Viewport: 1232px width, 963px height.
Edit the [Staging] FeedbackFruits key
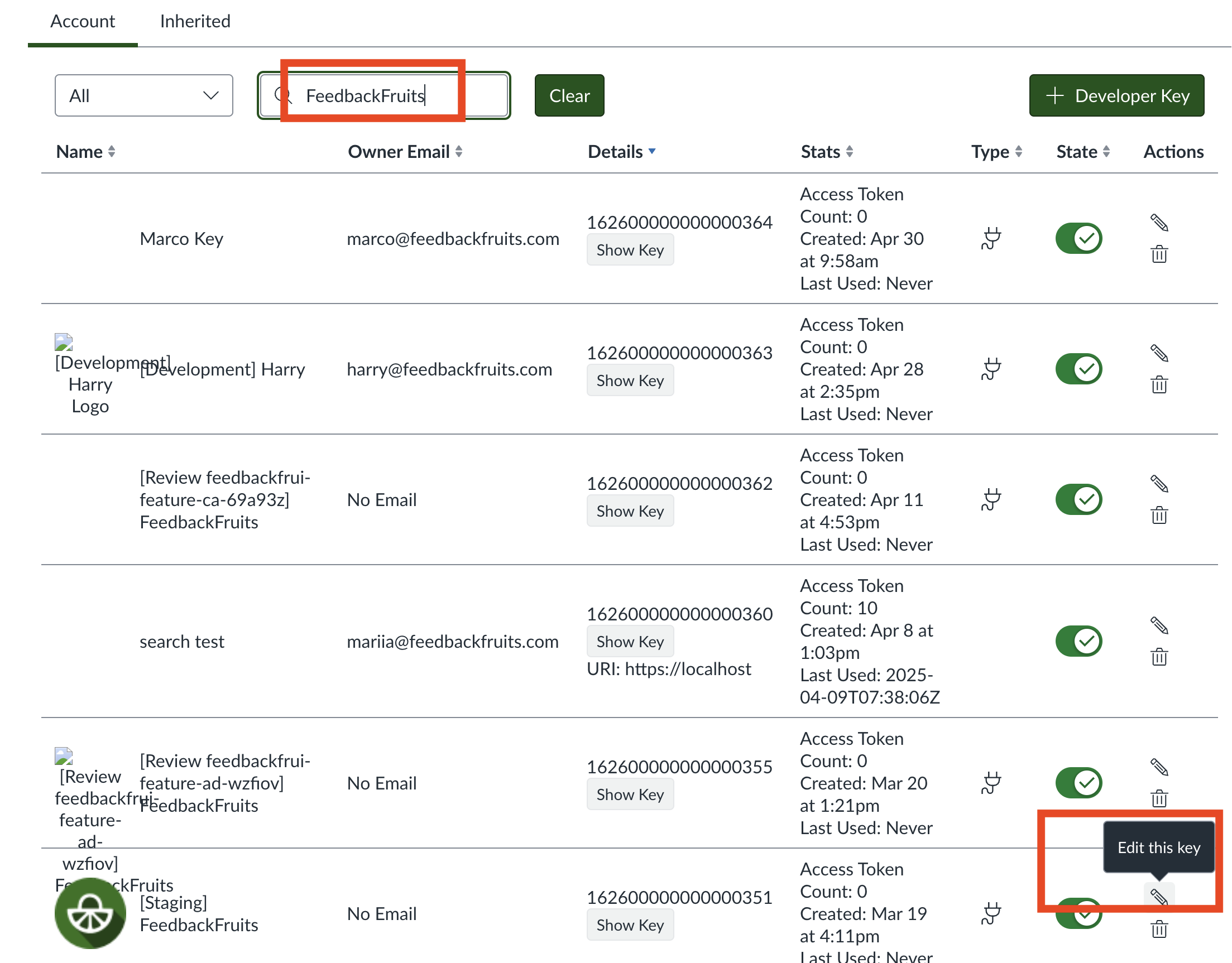point(1159,897)
